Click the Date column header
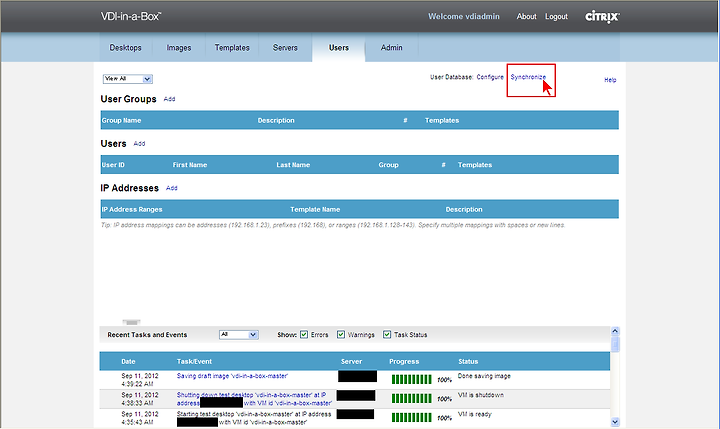The width and height of the screenshot is (720, 429). coord(128,361)
